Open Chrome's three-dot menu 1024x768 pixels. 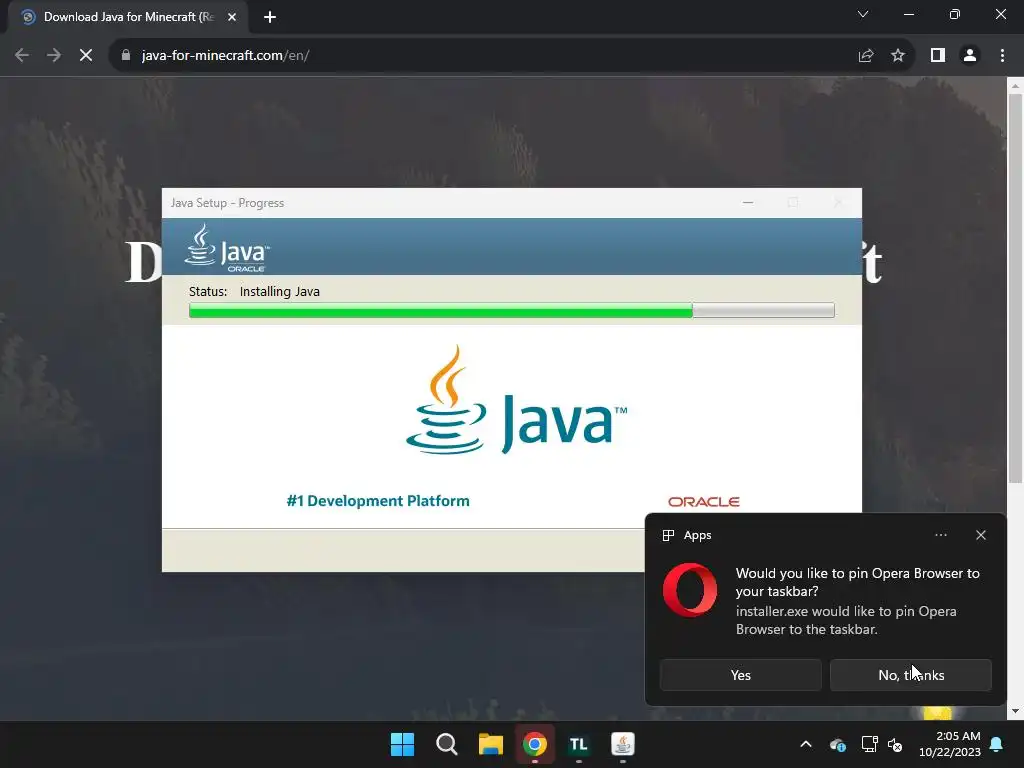pyautogui.click(x=1002, y=56)
